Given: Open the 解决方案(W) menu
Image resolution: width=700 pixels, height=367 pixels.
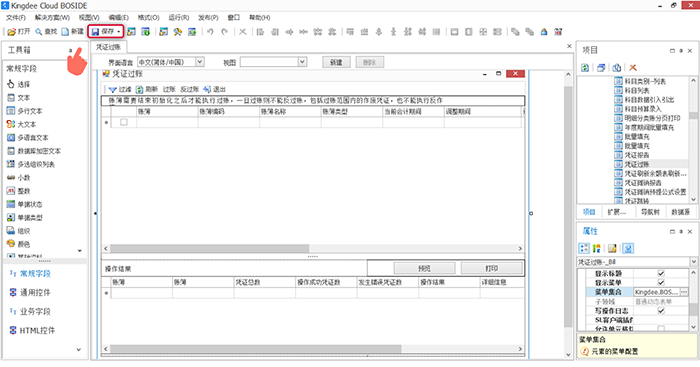Looking at the screenshot, I should coord(52,17).
